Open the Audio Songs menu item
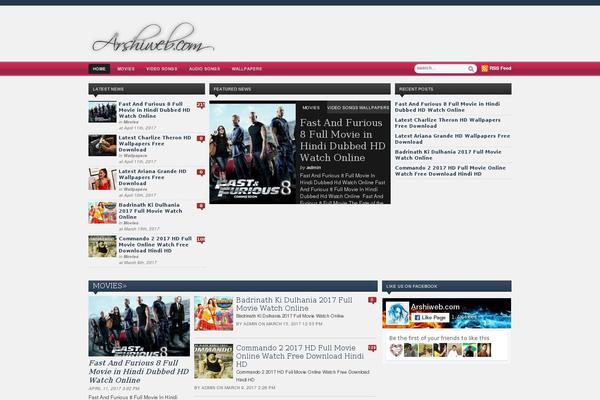Viewport: 600px width, 400px height. tap(204, 69)
